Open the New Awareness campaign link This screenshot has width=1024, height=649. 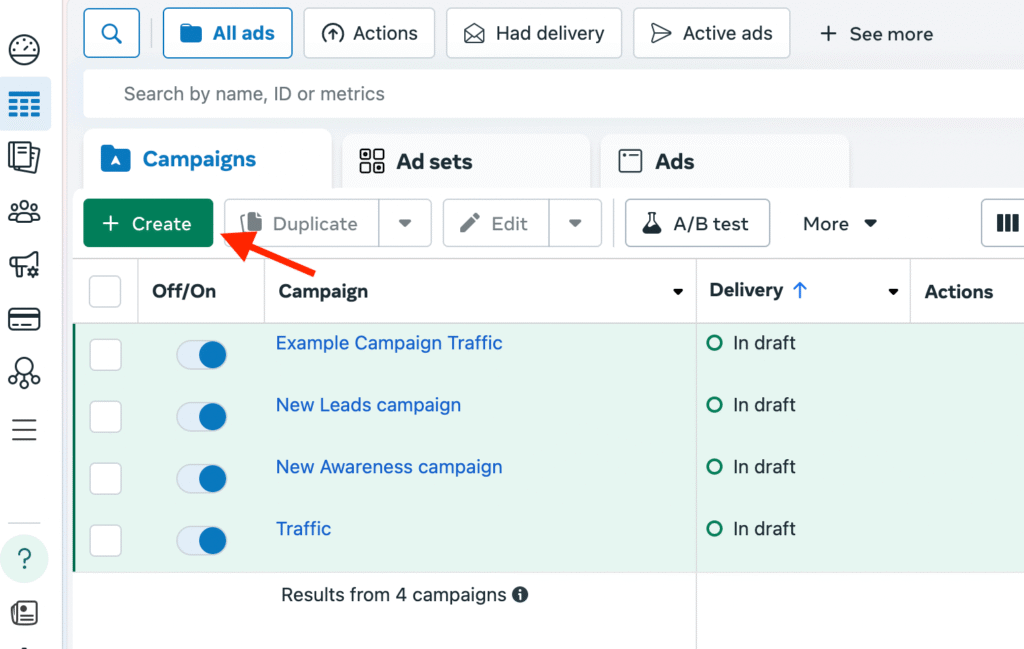tap(389, 467)
